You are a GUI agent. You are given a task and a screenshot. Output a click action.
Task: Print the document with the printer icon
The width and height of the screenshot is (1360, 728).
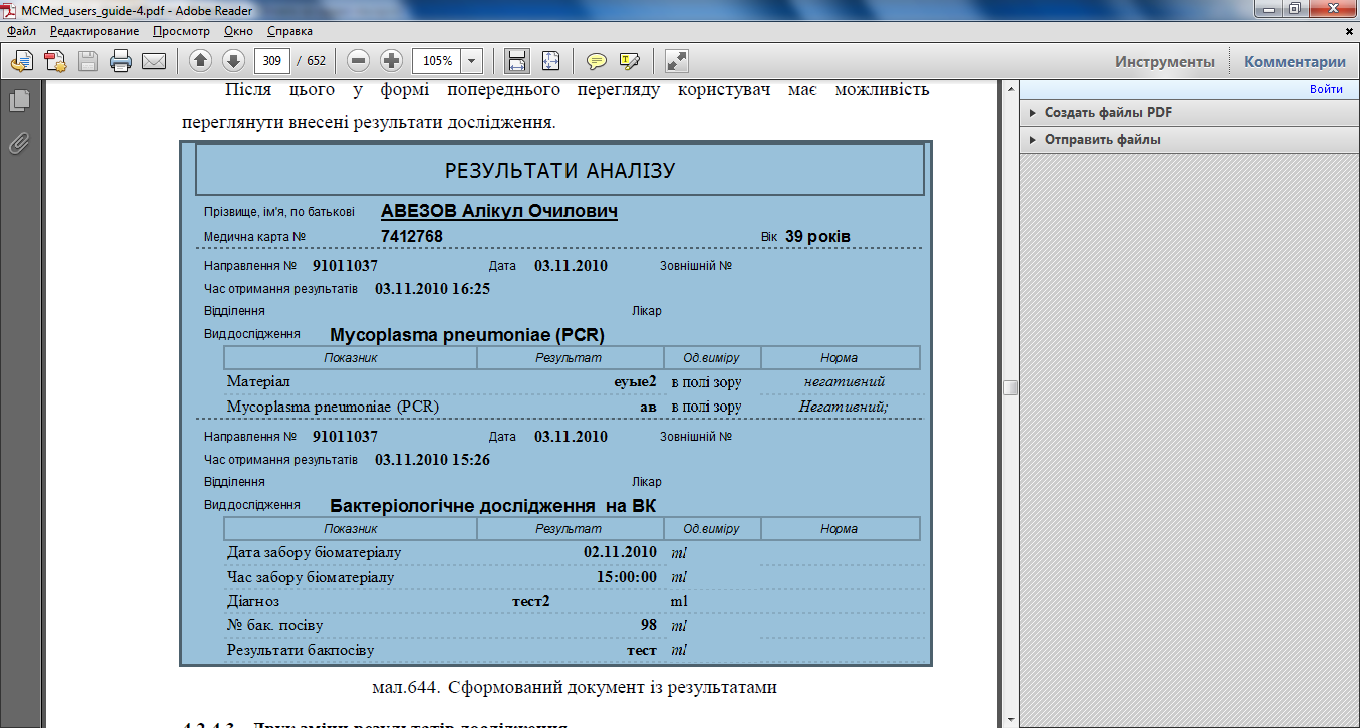(121, 61)
